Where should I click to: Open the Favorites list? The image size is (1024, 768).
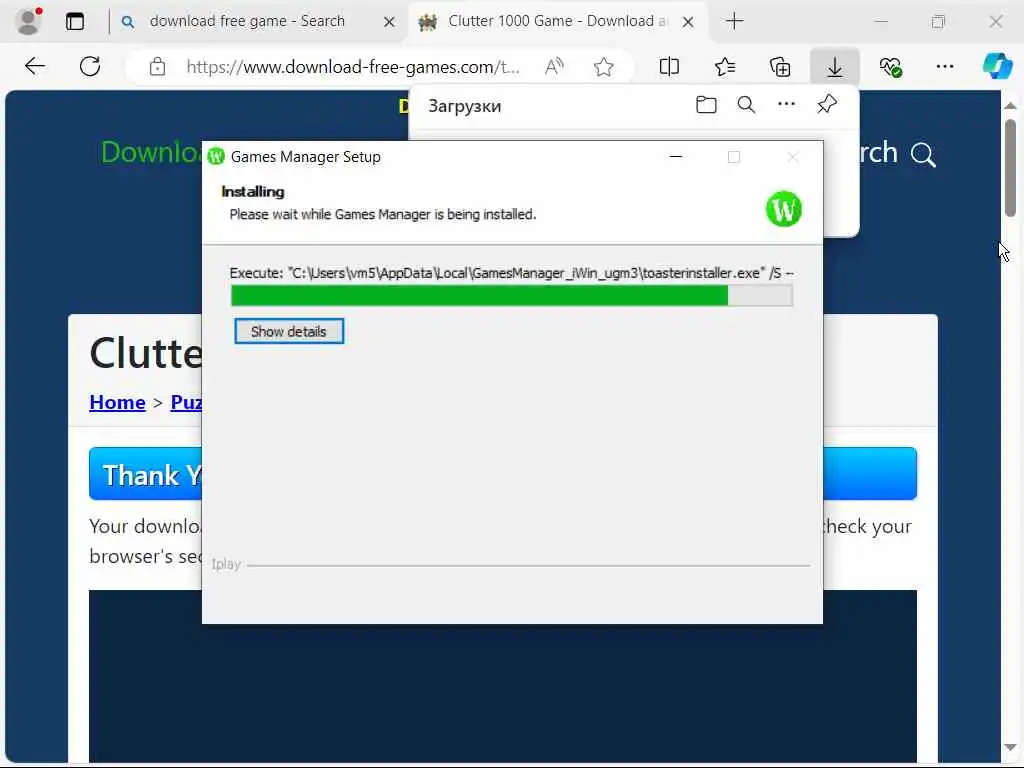(x=724, y=67)
